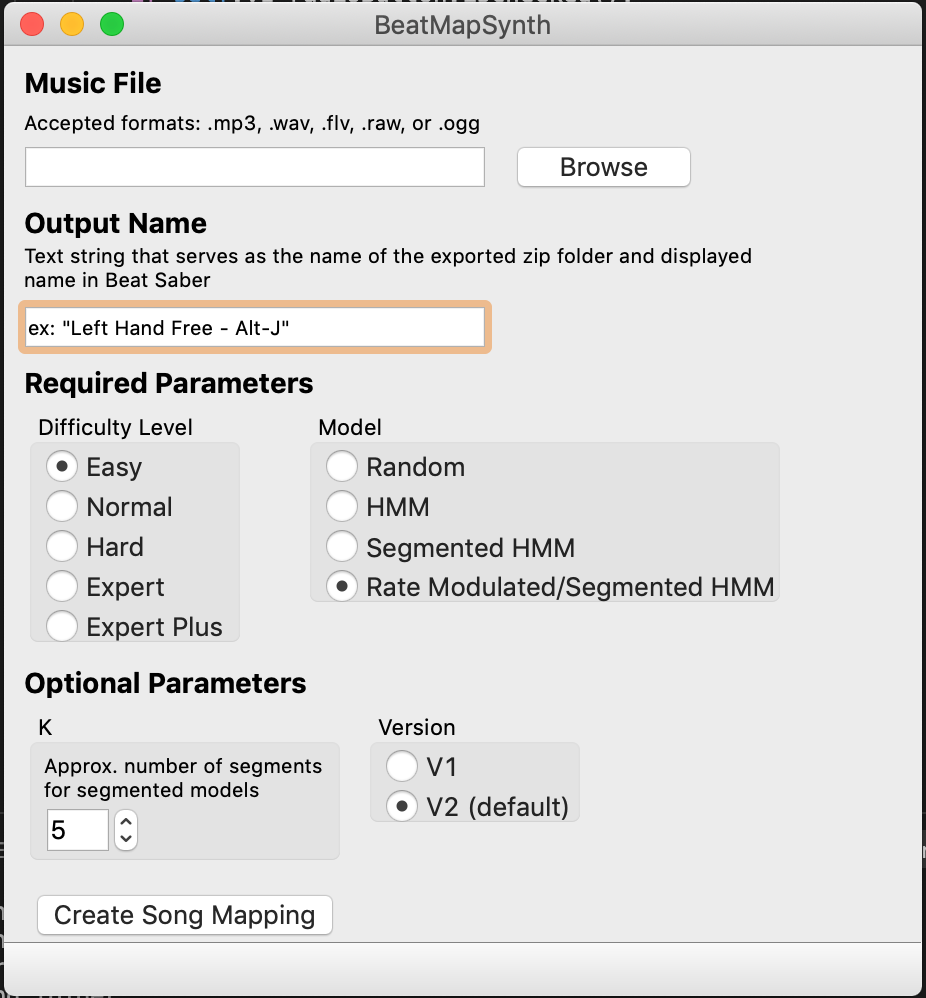Screen dimensions: 926x998
Task: Click the K segments number field
Action: 78,830
